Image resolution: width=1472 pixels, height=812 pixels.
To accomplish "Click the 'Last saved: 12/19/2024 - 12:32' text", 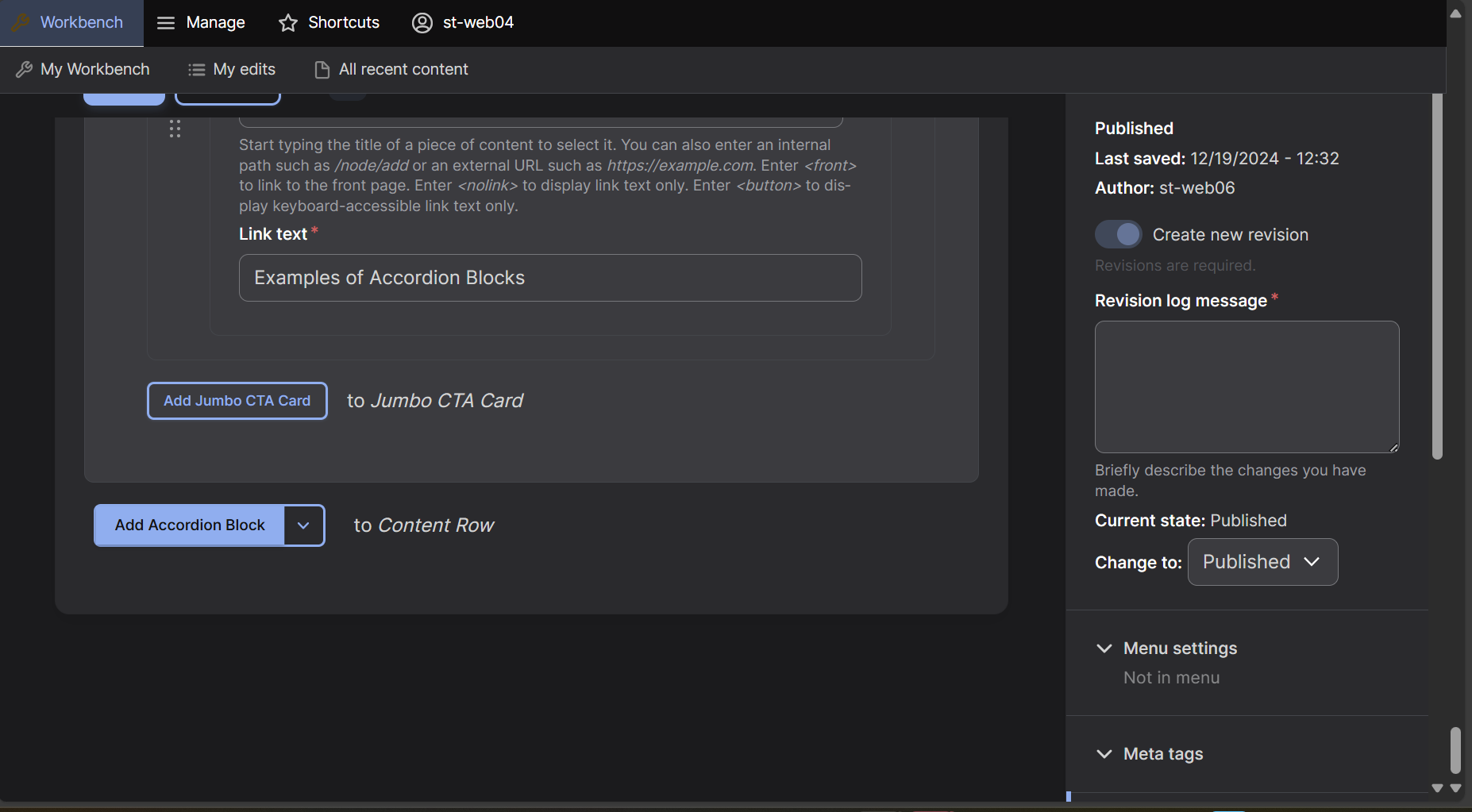I will pos(1216,159).
